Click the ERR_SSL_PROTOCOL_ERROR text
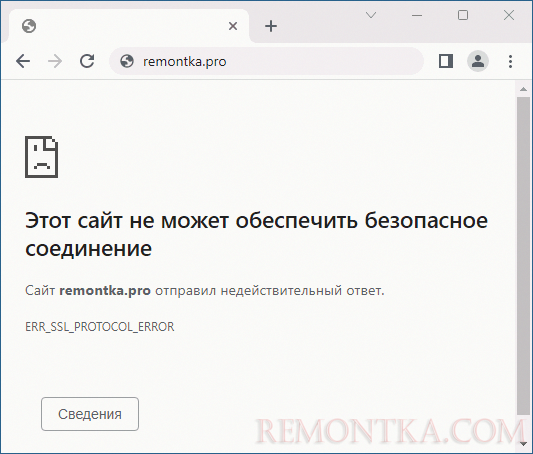Image resolution: width=533 pixels, height=454 pixels. click(100, 327)
